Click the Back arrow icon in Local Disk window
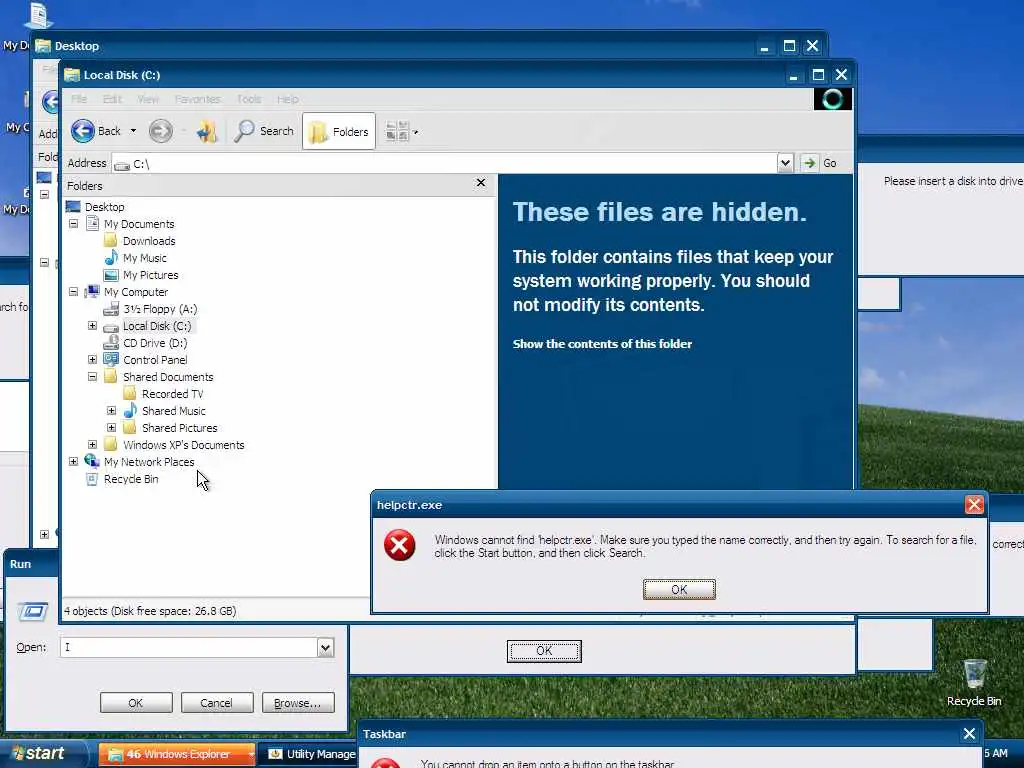 point(83,131)
